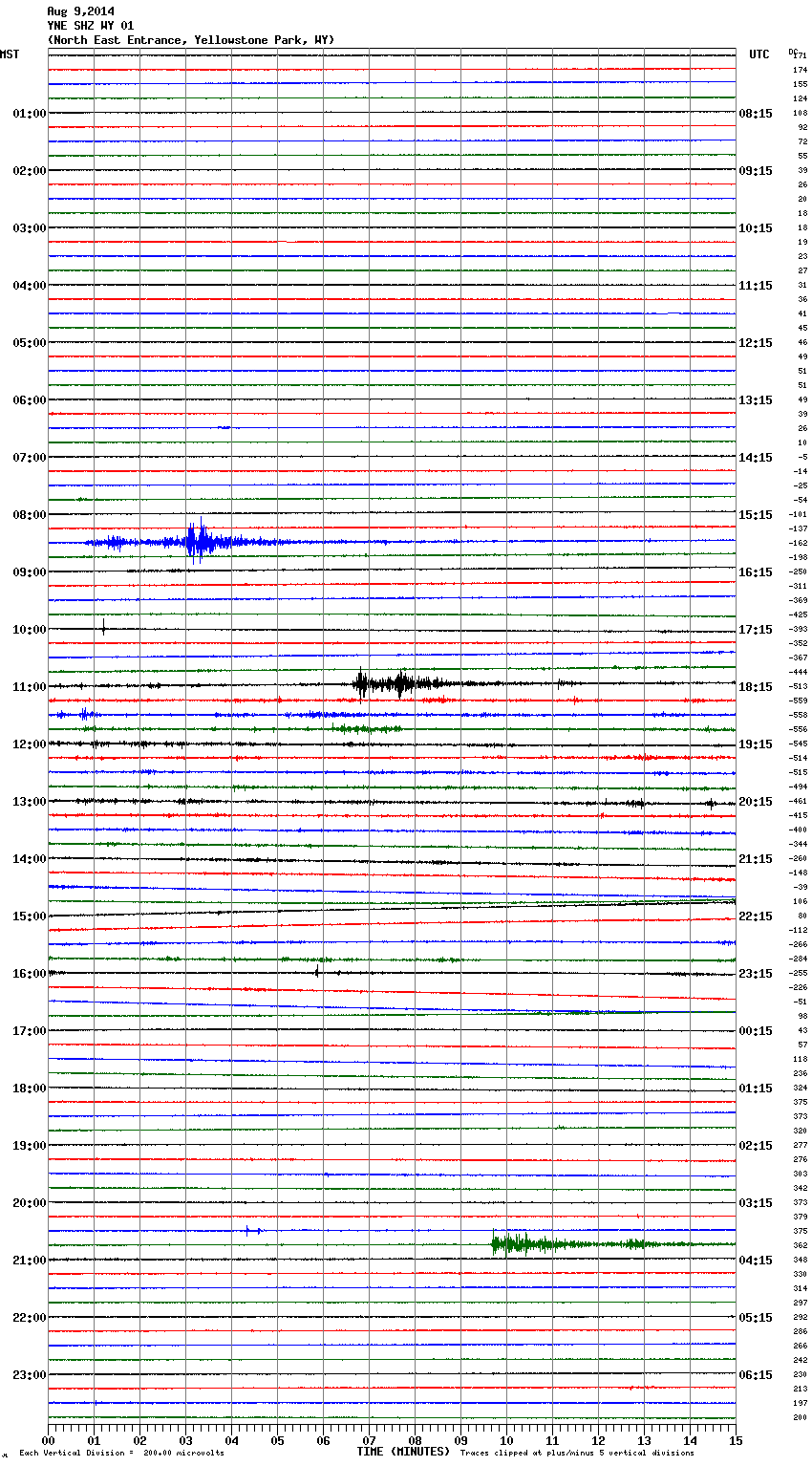Screen dimensions: 812x1466
Task: Select the MST time label '20:00'
Action: point(29,1203)
